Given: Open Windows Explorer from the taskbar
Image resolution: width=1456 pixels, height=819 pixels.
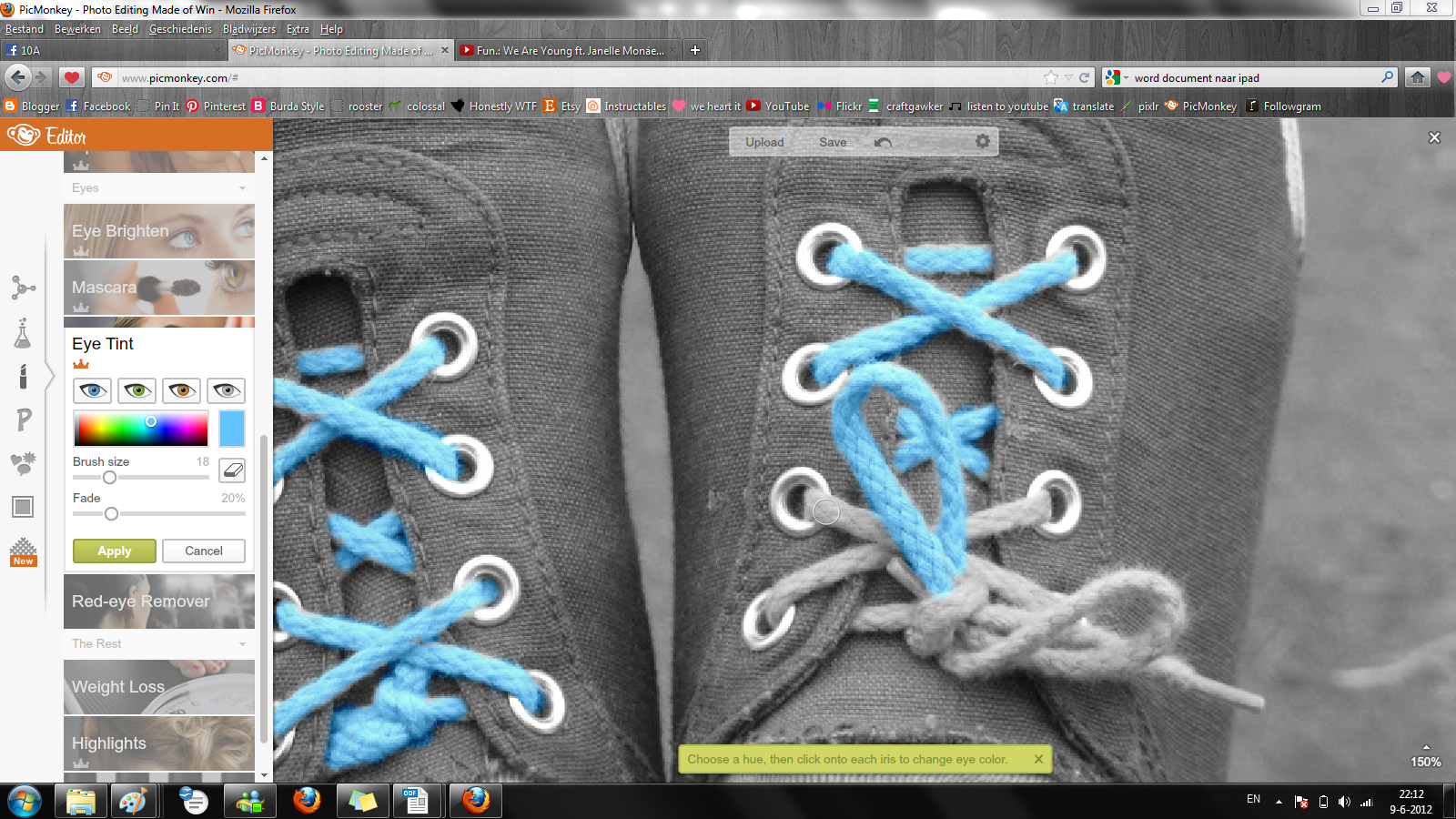Looking at the screenshot, I should pos(80,801).
